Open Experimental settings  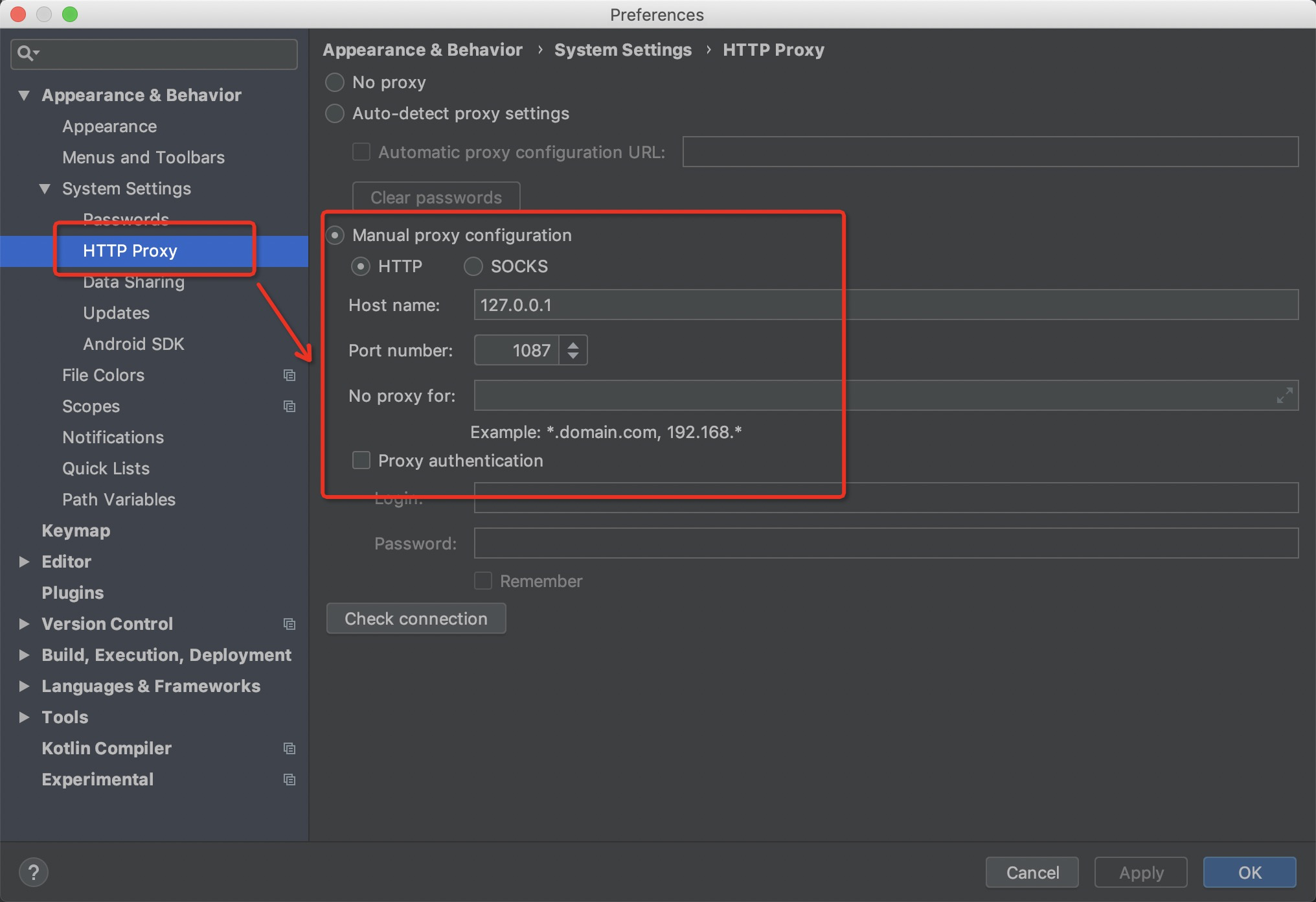(97, 780)
